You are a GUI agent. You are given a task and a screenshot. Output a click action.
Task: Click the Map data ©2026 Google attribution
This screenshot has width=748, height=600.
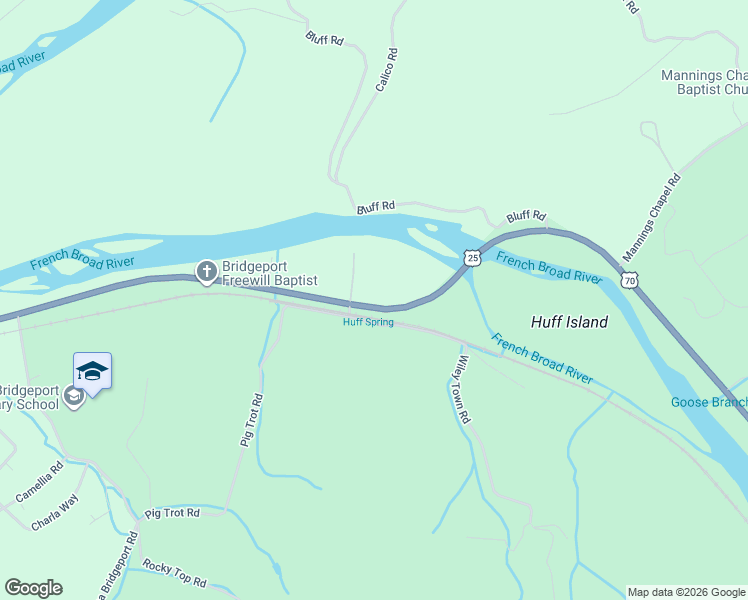[687, 592]
